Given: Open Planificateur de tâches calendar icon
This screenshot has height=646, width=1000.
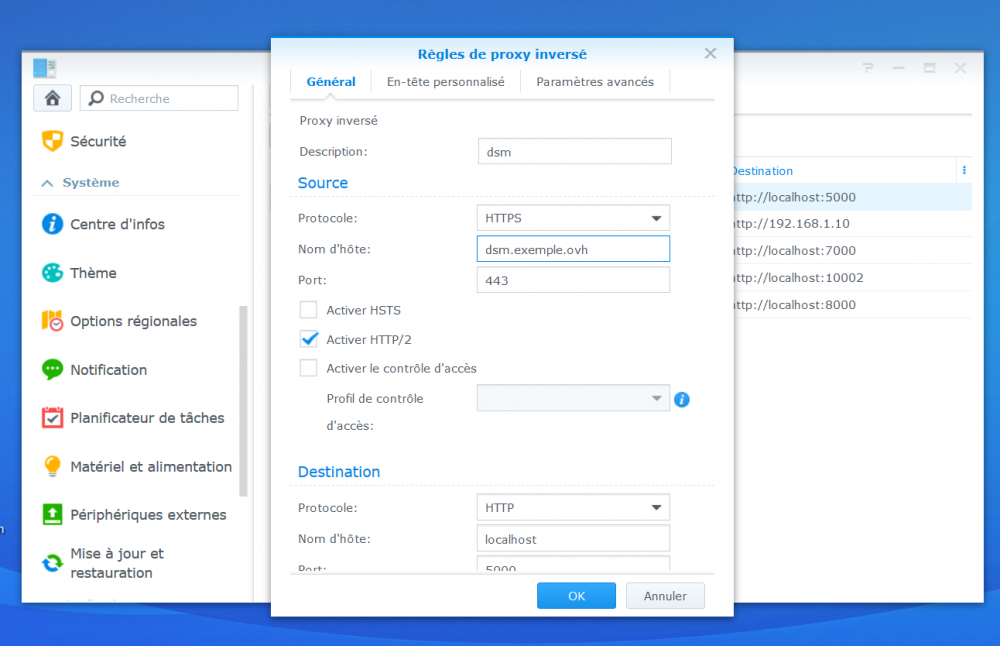Looking at the screenshot, I should coord(52,418).
